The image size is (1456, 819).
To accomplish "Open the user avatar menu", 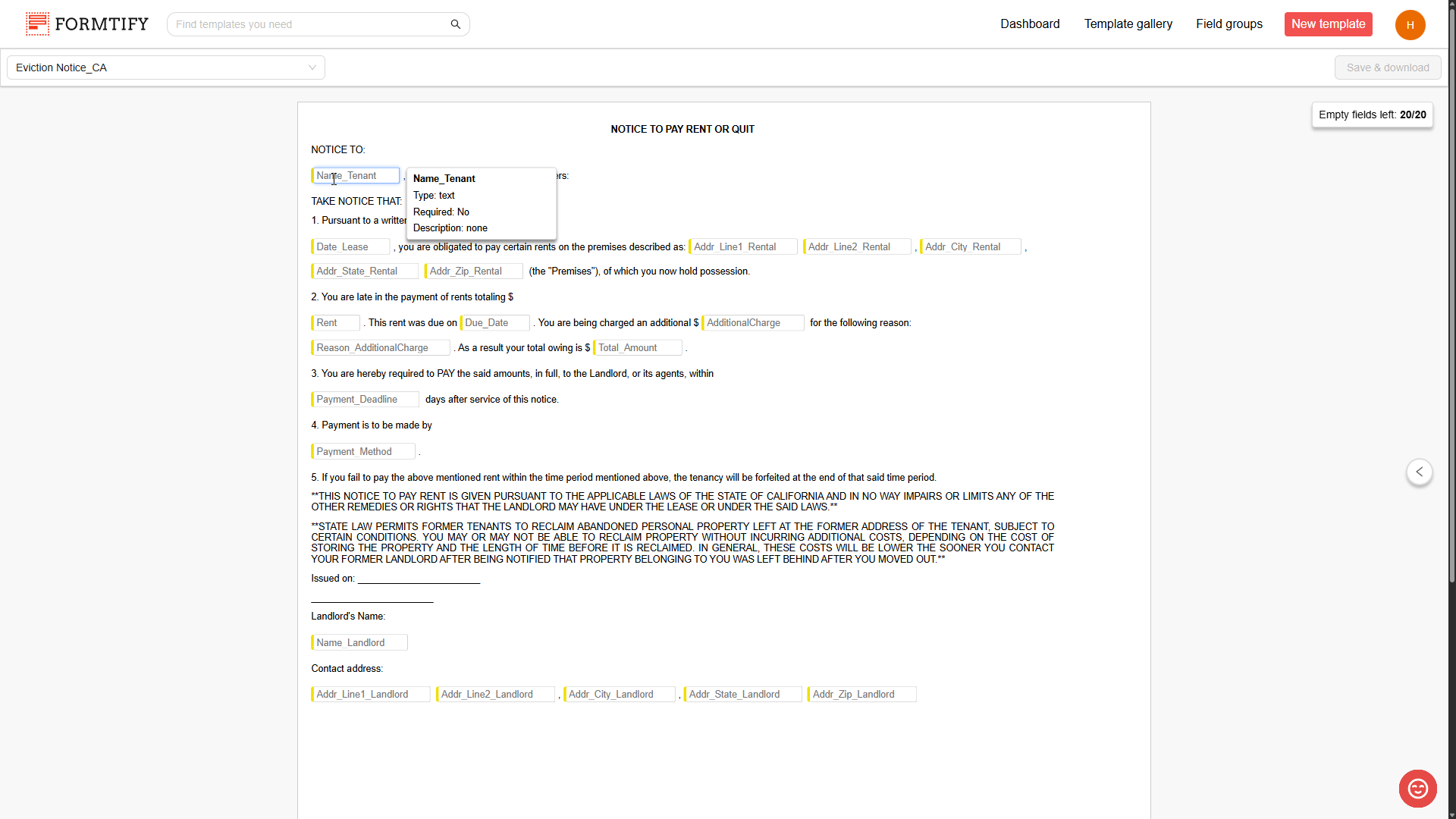I will coord(1410,24).
